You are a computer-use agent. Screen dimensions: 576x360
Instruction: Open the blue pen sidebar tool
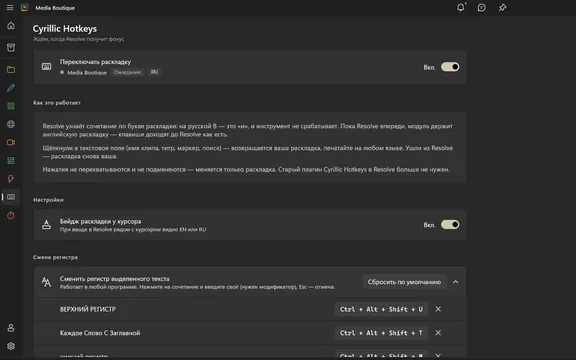pos(11,88)
